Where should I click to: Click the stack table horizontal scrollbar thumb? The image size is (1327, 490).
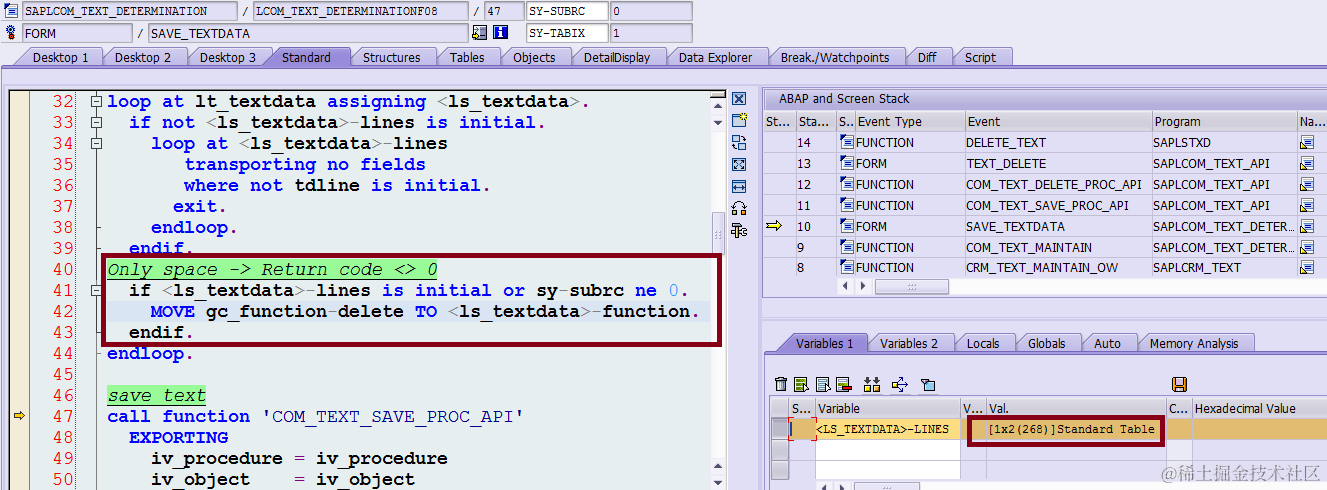pyautogui.click(x=911, y=287)
